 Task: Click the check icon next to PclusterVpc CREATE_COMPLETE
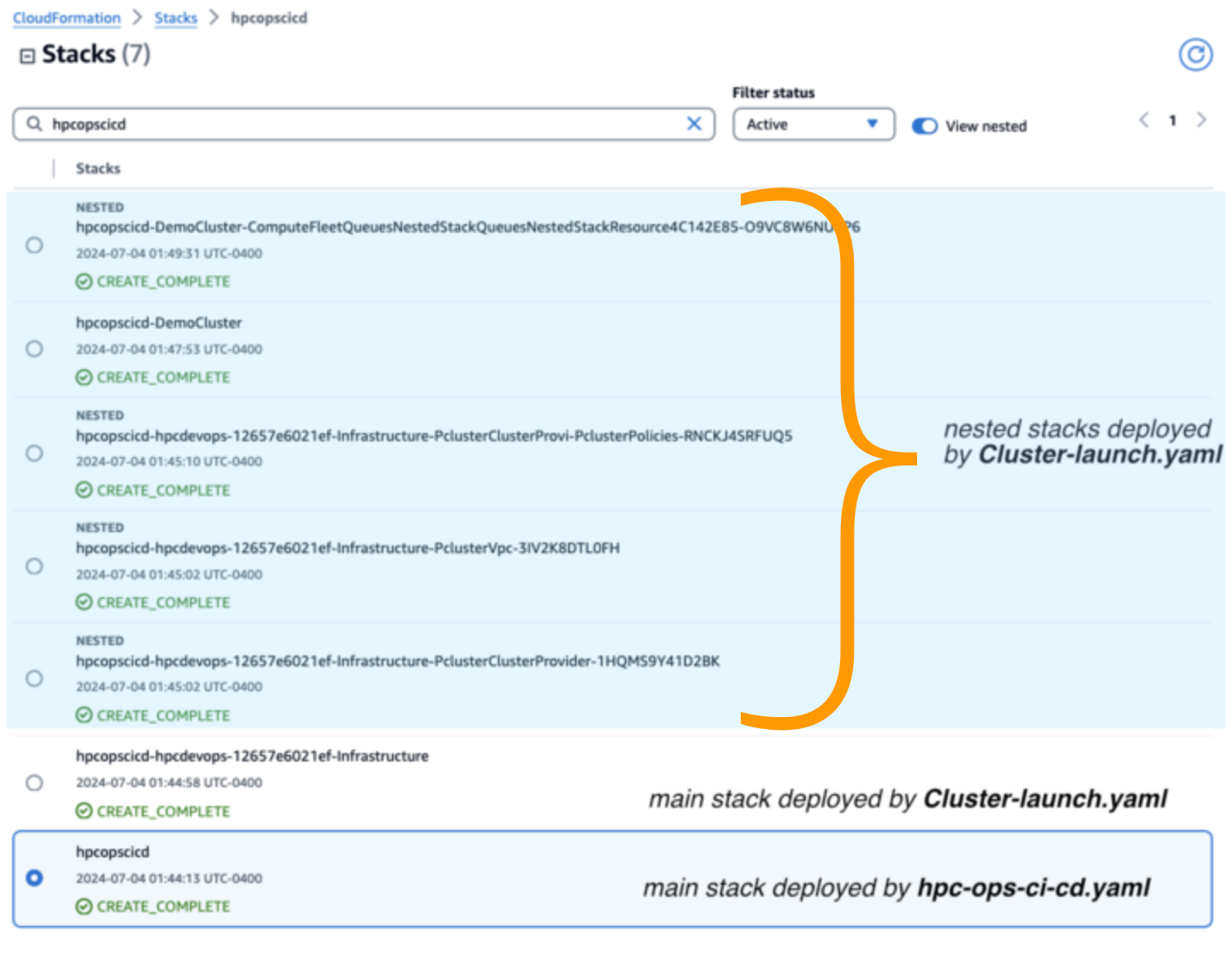tap(84, 602)
